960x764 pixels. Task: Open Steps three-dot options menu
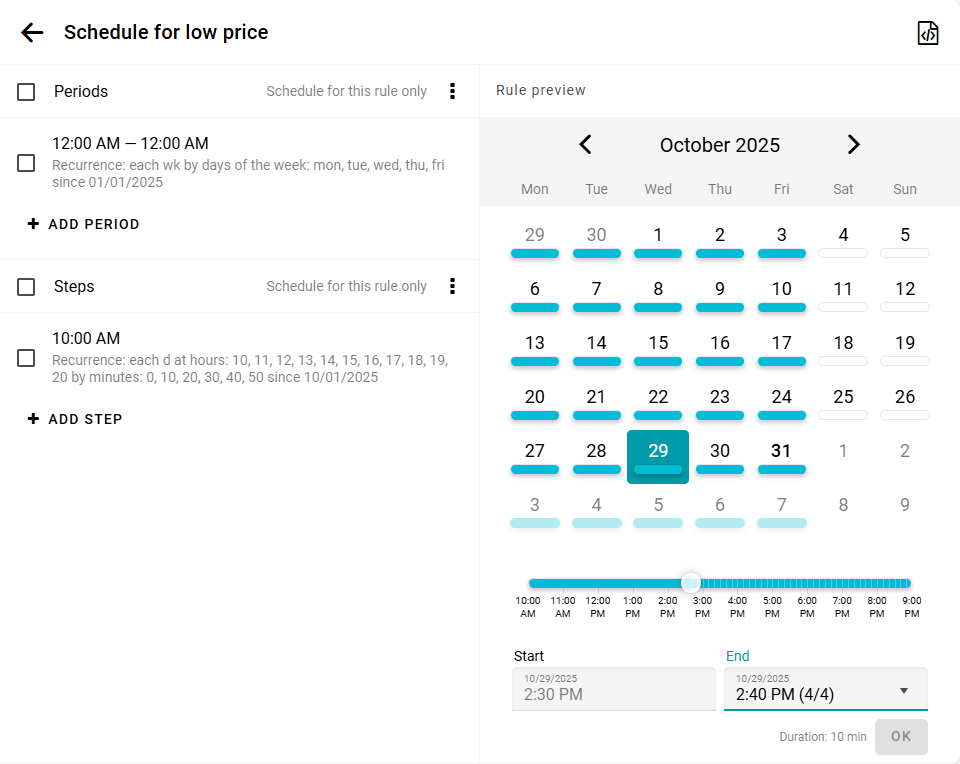[452, 286]
